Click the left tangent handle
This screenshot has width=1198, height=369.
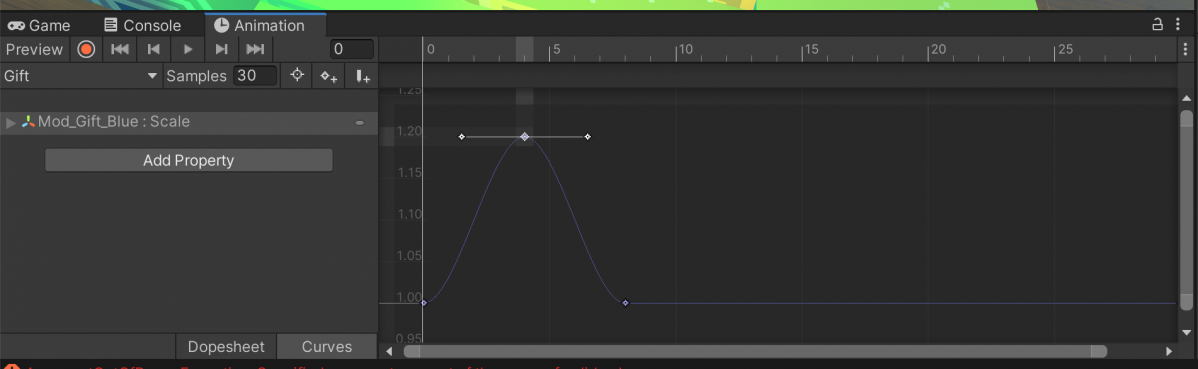click(x=461, y=137)
